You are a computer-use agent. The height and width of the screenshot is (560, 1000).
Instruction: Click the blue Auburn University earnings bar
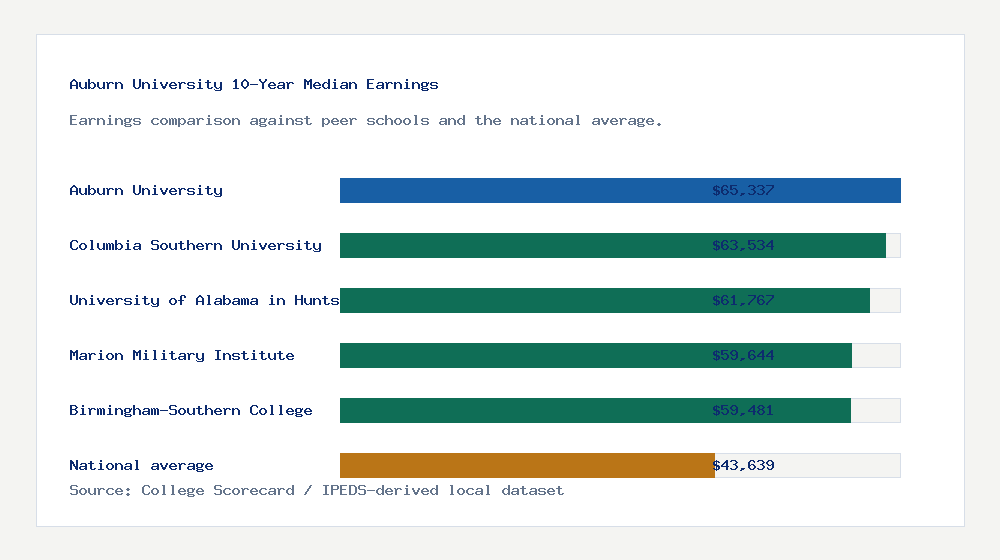pos(620,191)
